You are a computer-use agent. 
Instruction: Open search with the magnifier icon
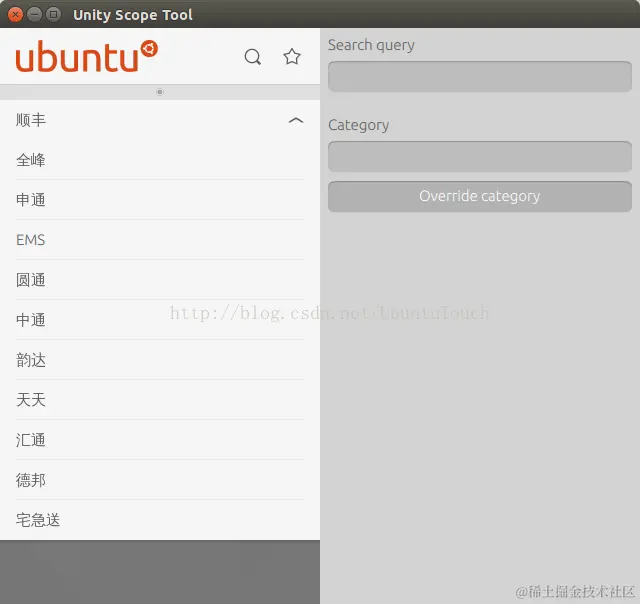pos(253,57)
